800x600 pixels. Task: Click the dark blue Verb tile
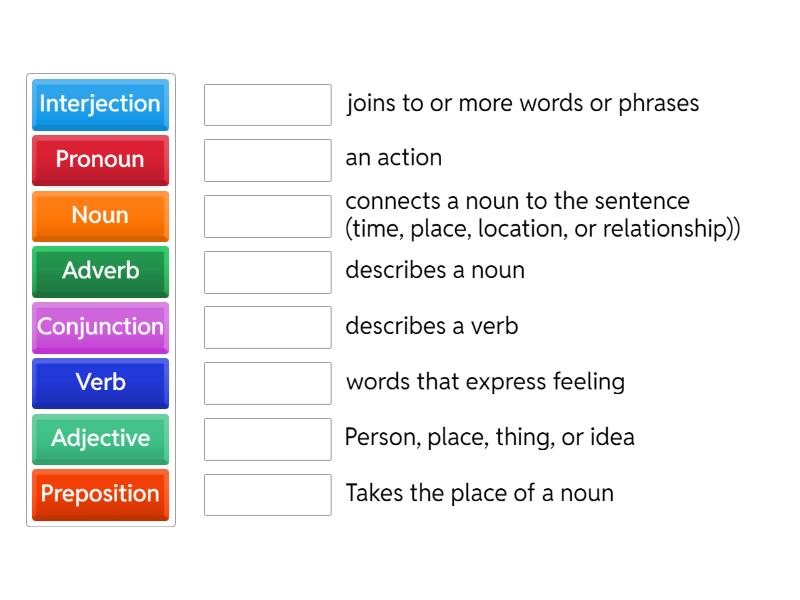coord(100,382)
